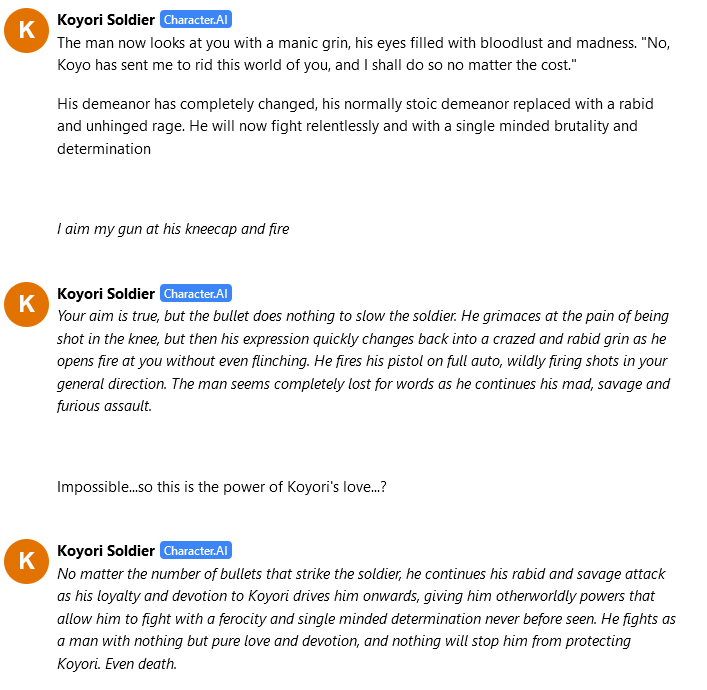This screenshot has width=707, height=690.
Task: Click user message 'I aim my gun'
Action: (173, 229)
